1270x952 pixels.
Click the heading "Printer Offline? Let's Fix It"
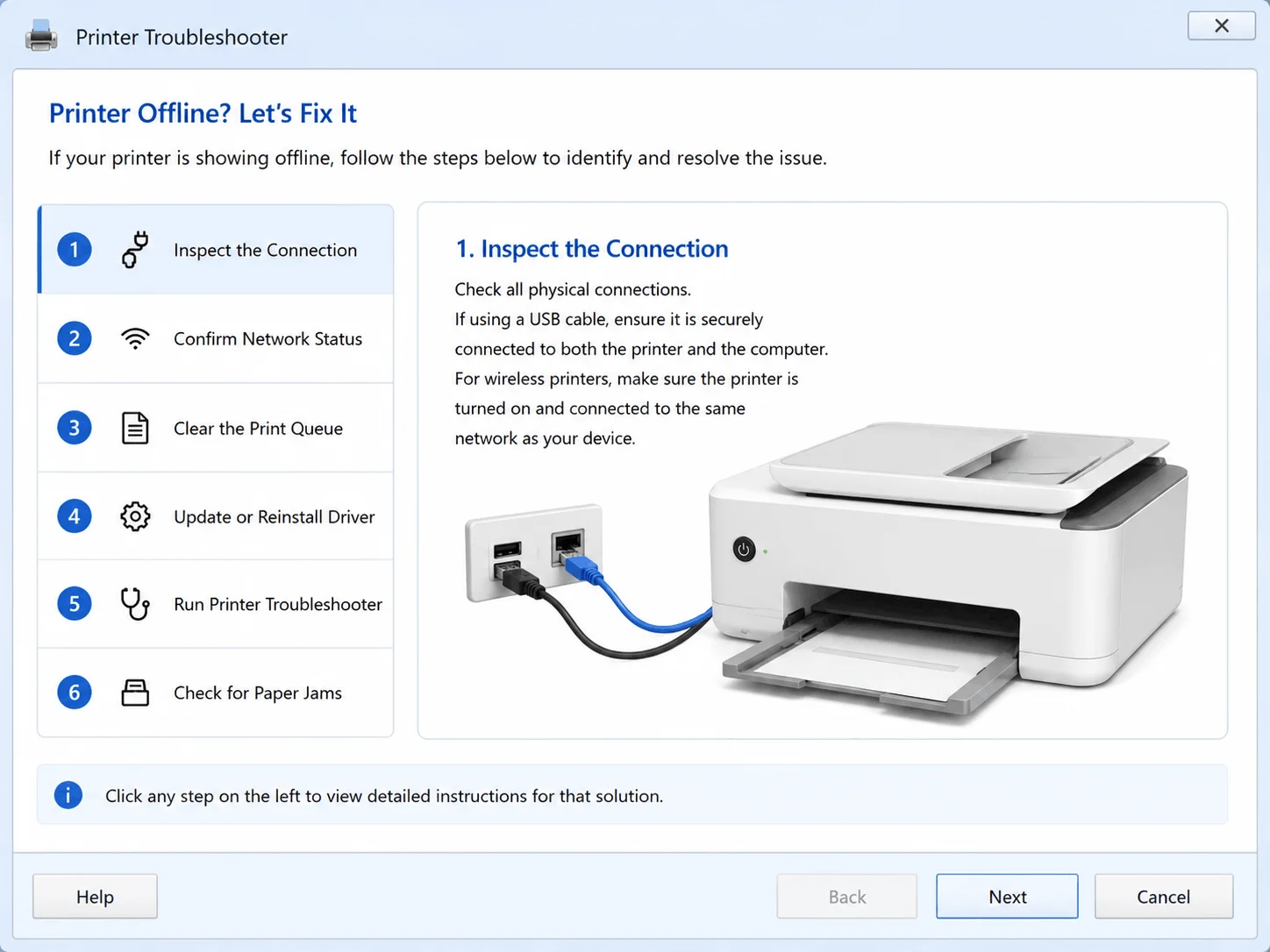pyautogui.click(x=203, y=113)
